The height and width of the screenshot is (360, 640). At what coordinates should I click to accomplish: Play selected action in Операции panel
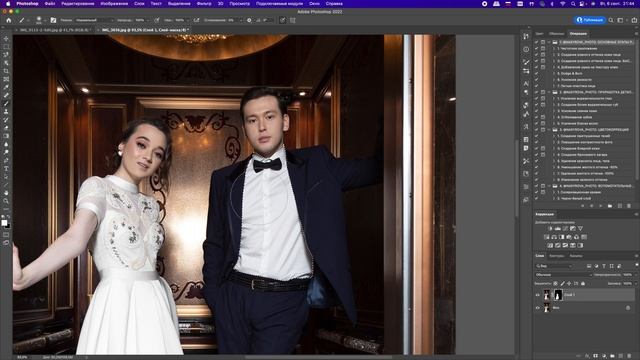click(x=600, y=206)
